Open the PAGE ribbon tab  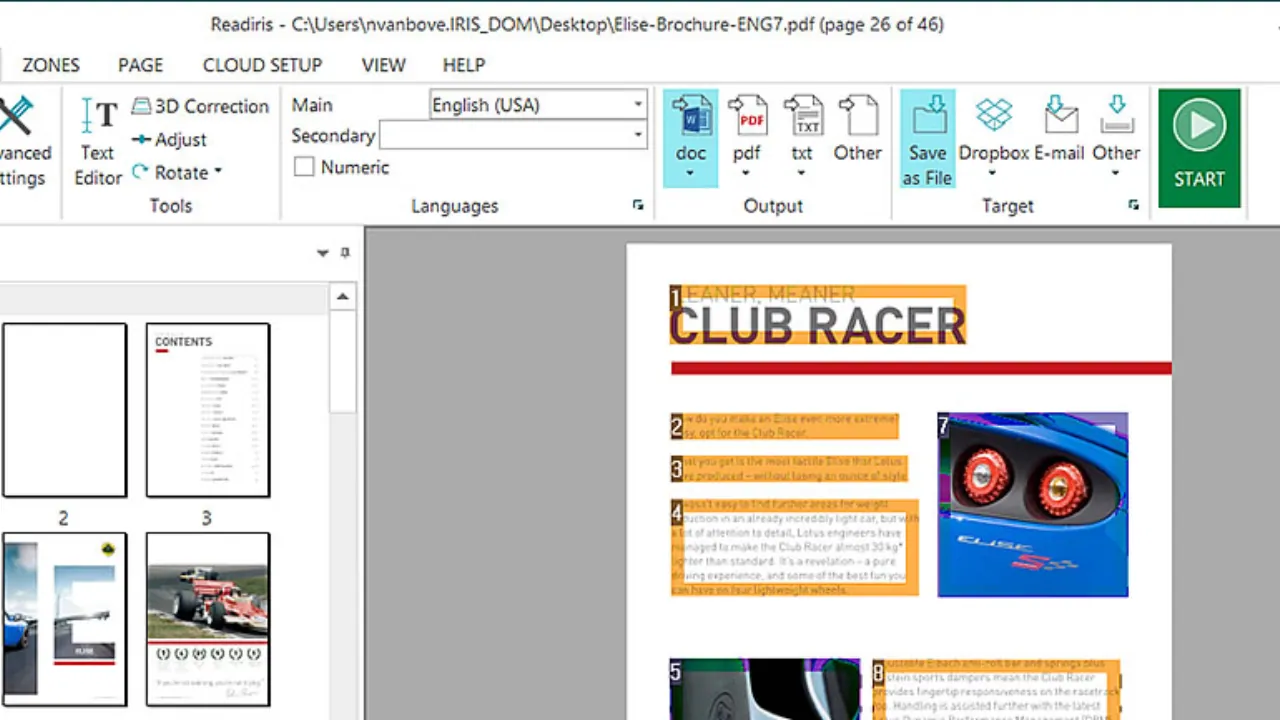pyautogui.click(x=140, y=65)
